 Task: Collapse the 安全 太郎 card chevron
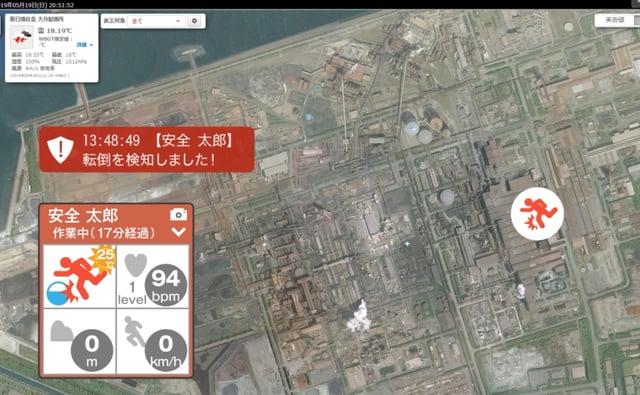pyautogui.click(x=179, y=232)
